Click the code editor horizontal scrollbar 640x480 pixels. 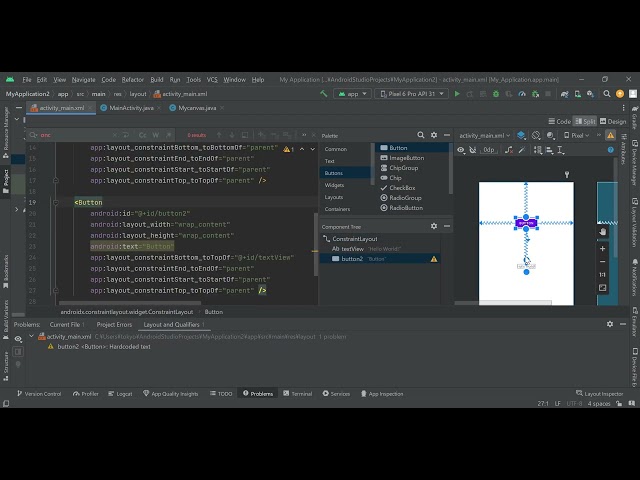[130, 303]
